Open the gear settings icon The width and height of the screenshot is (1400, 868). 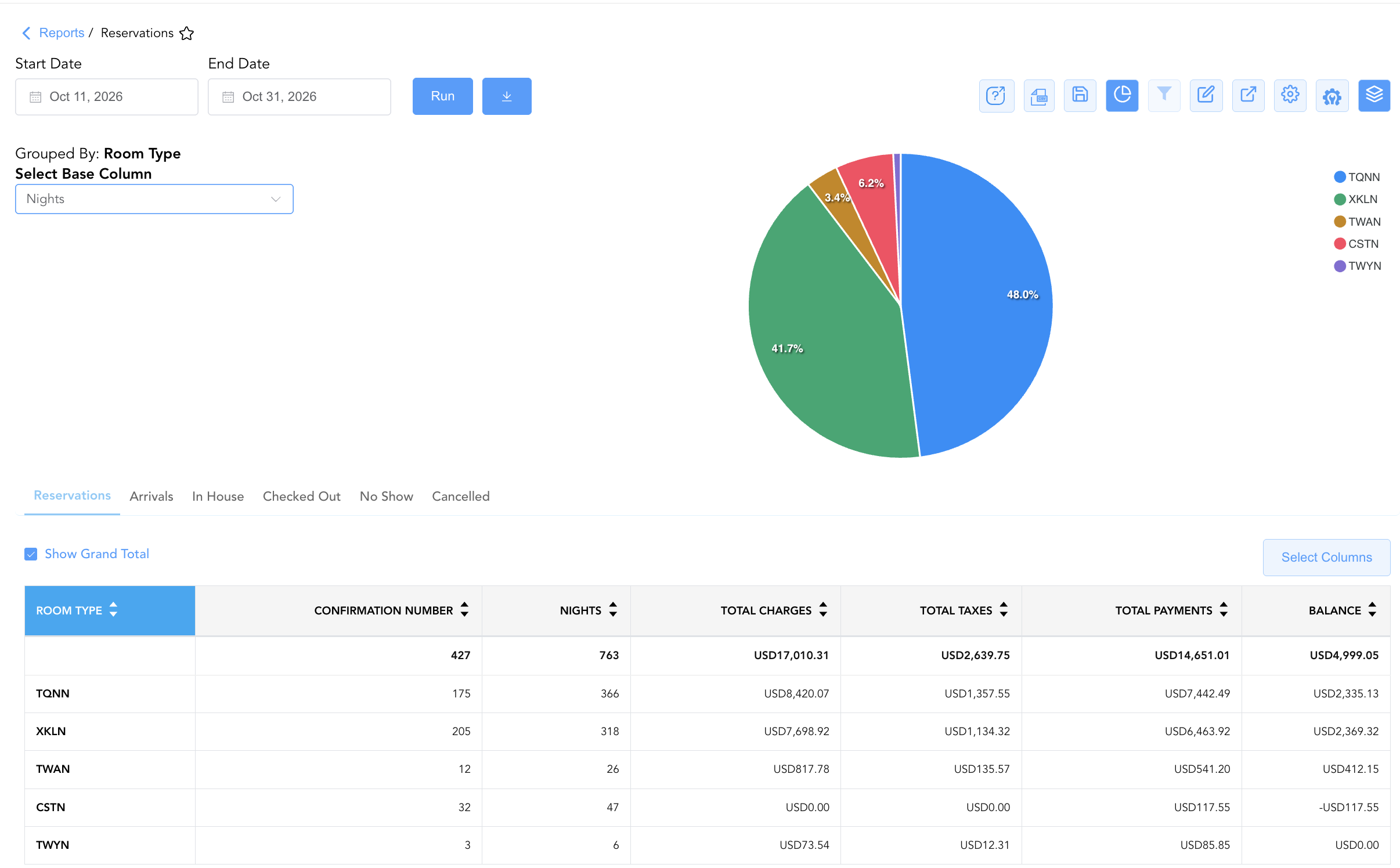[x=1290, y=96]
